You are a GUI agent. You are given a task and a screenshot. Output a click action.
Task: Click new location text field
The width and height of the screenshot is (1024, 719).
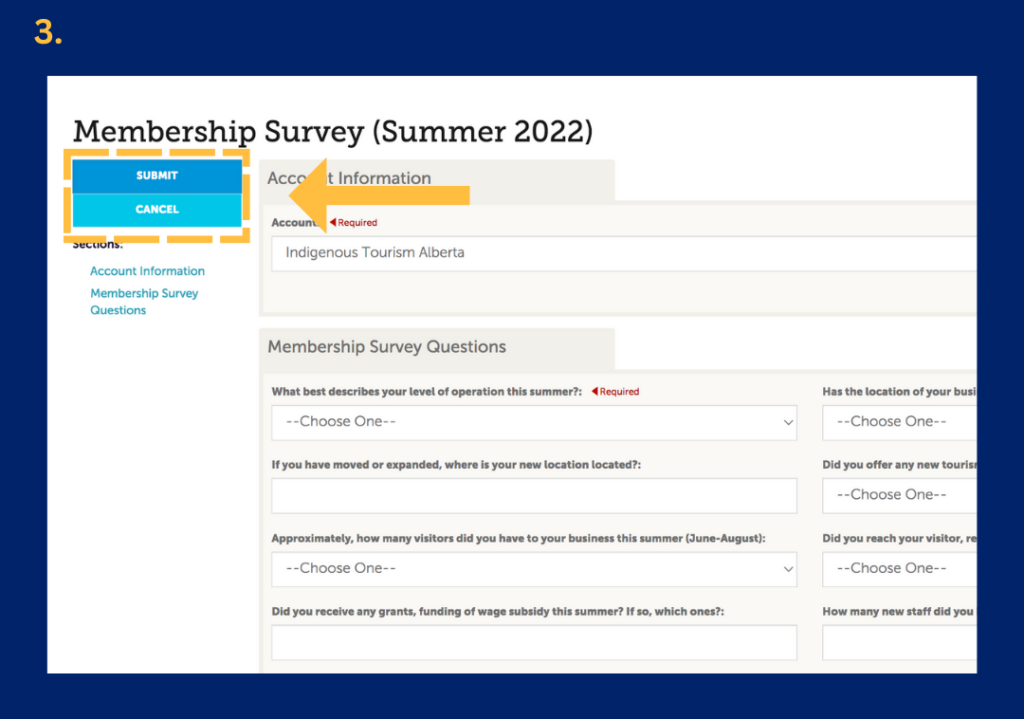tap(534, 496)
